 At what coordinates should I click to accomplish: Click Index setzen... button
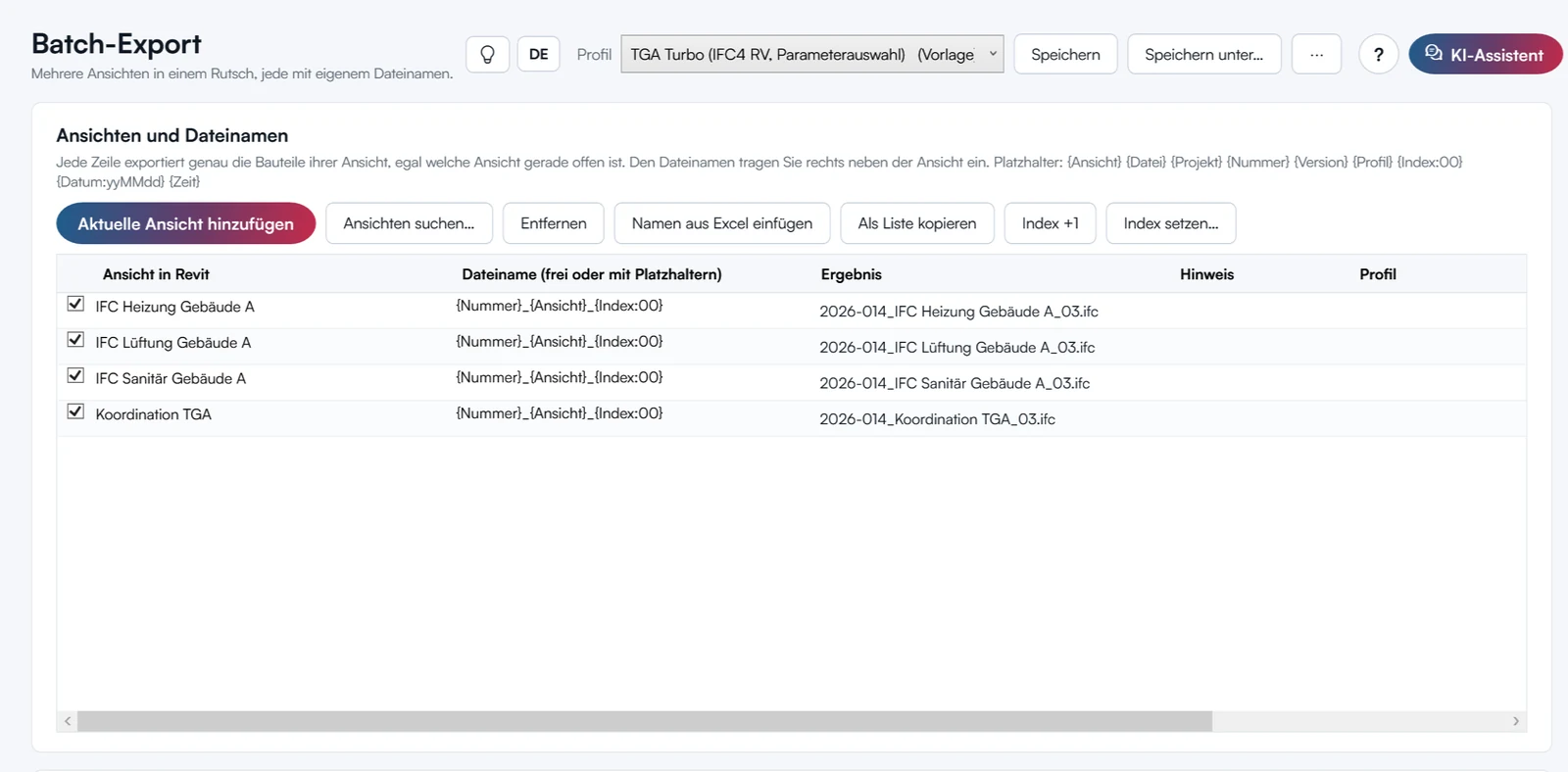[1170, 223]
